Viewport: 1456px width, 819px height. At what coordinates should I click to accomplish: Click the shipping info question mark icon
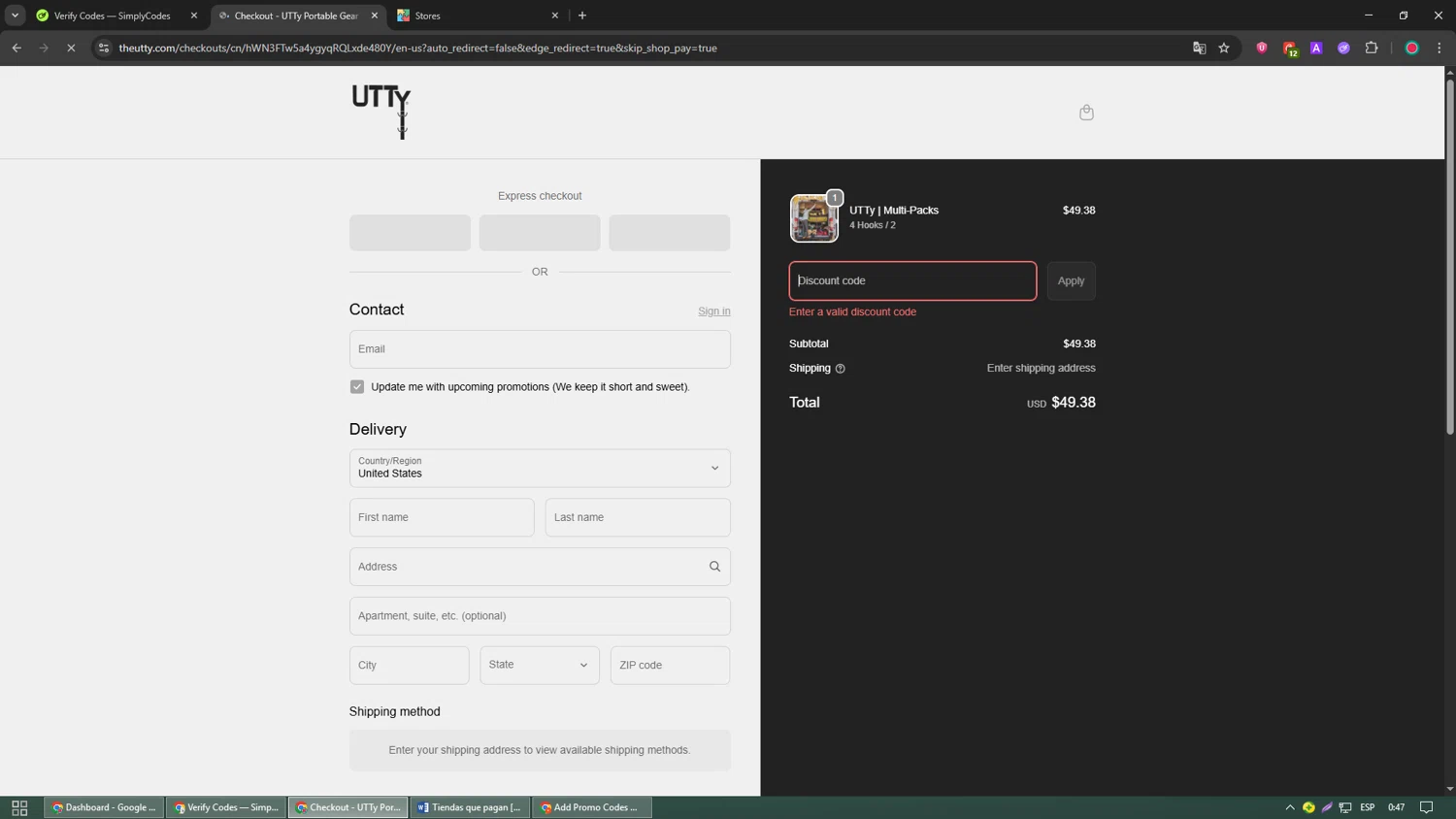[841, 369]
